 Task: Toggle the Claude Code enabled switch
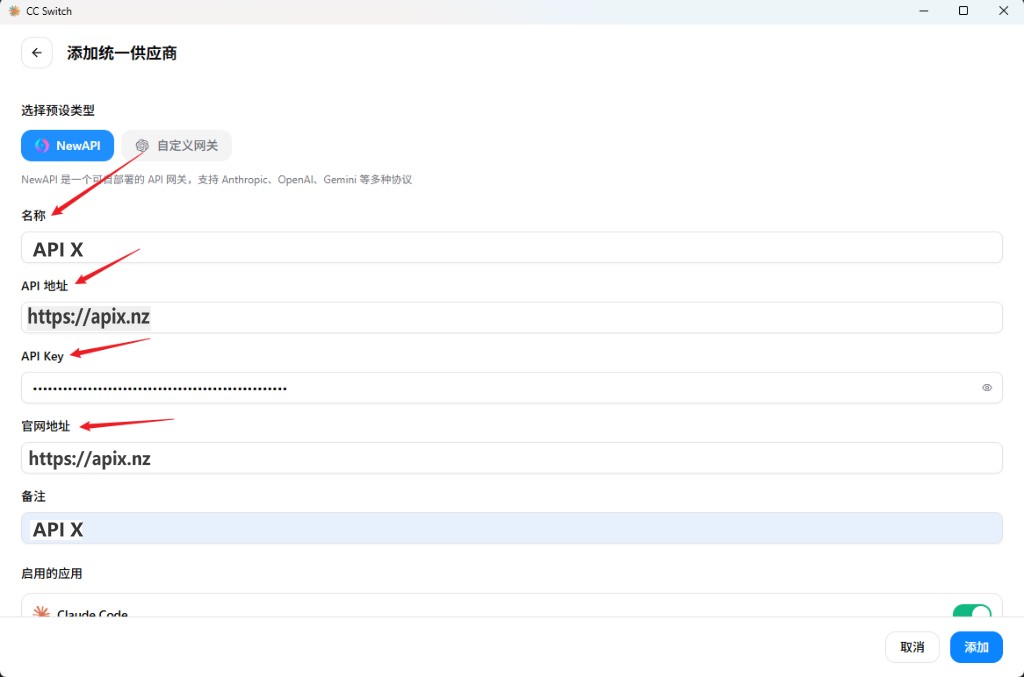click(x=972, y=611)
